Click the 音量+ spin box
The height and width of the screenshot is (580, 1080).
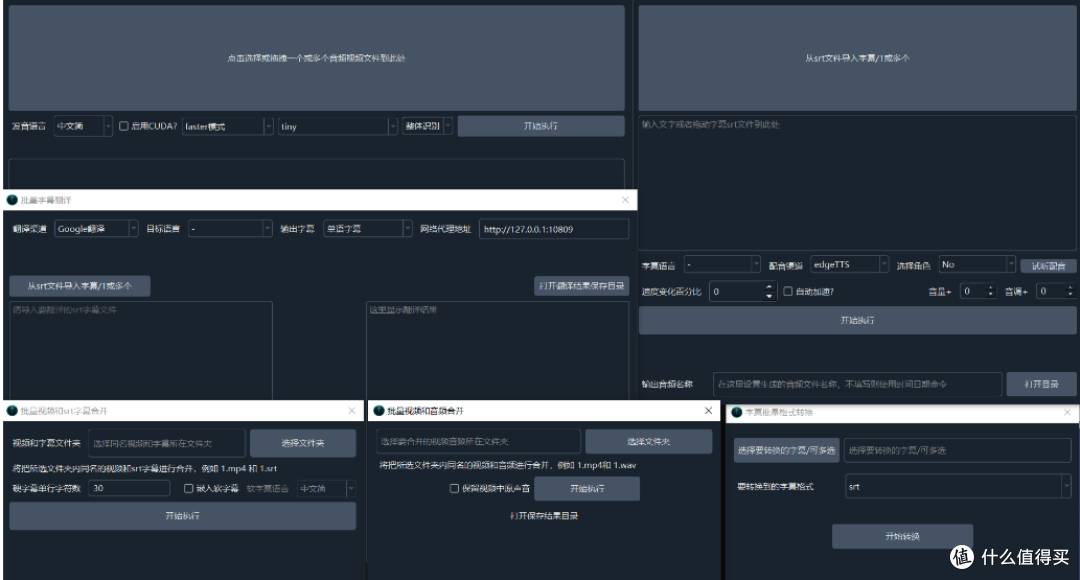(978, 291)
